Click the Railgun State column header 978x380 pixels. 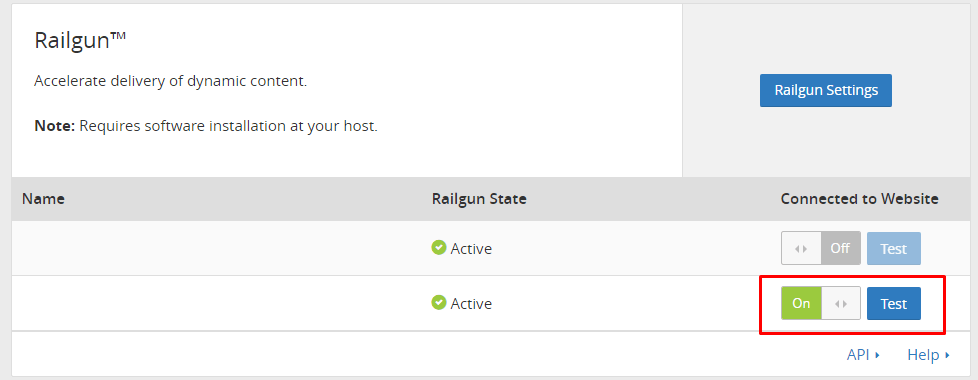[479, 199]
